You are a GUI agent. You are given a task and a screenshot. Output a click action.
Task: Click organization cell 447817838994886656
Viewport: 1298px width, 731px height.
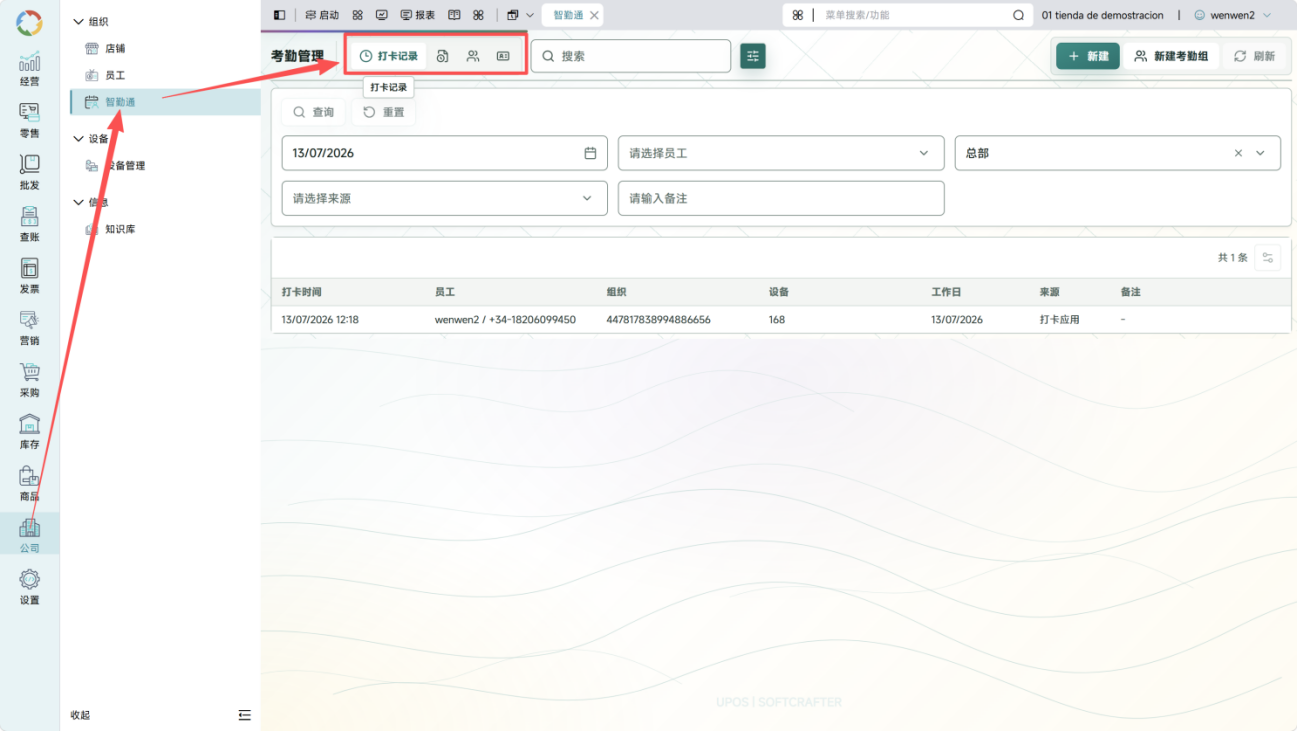pos(658,320)
